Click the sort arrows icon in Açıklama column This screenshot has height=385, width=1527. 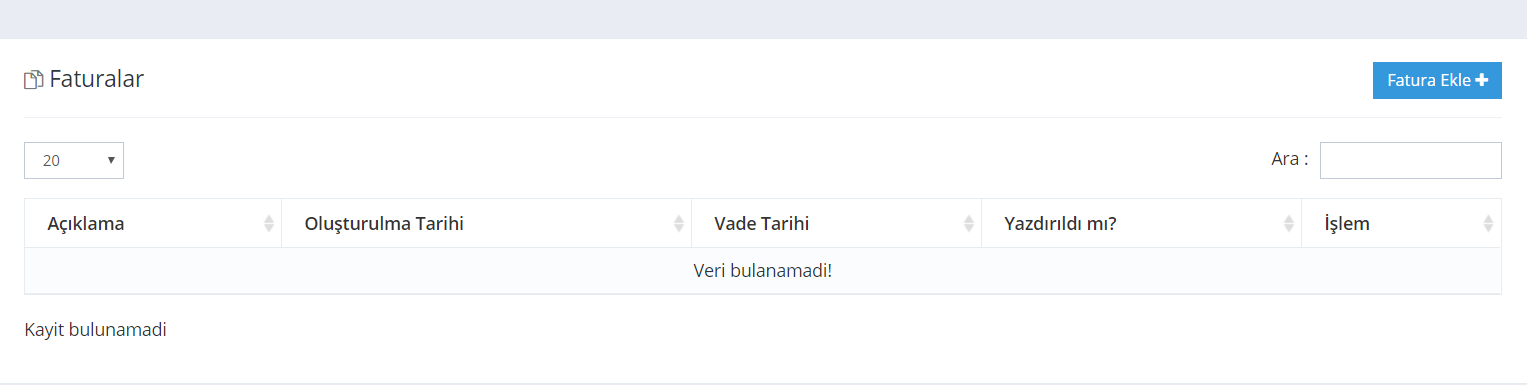pos(269,224)
